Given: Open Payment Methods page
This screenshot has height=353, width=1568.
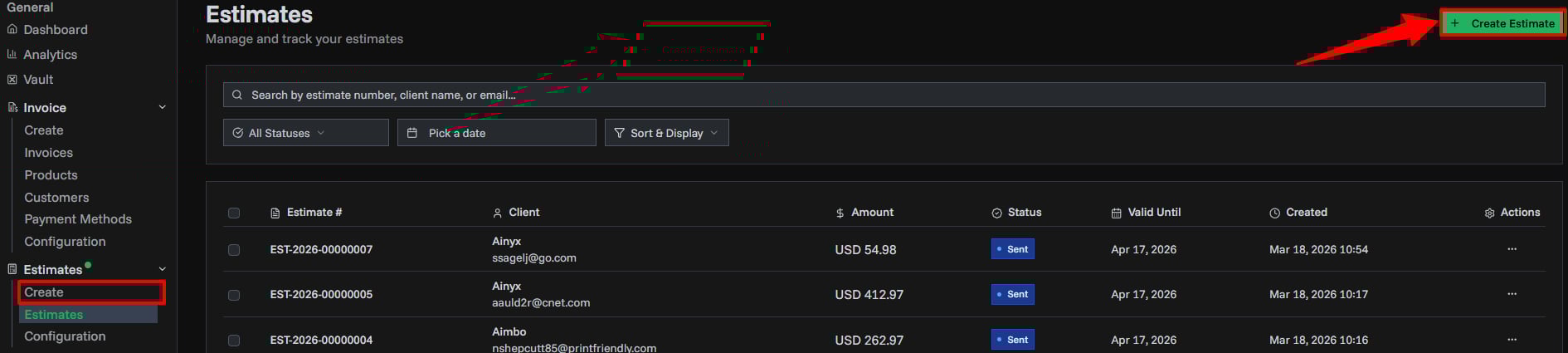Looking at the screenshot, I should (78, 219).
